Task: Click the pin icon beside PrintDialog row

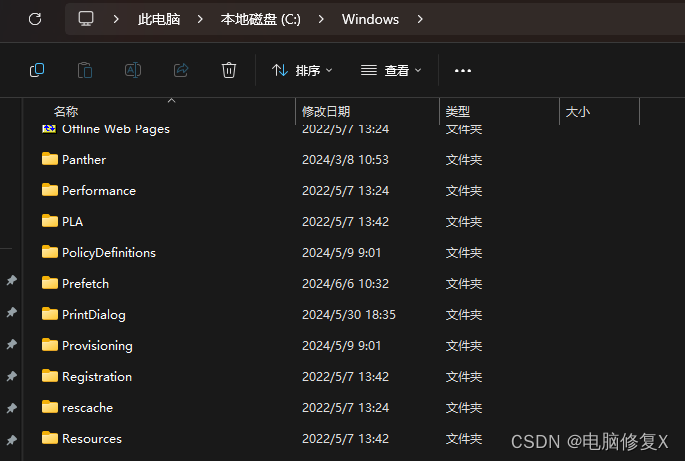Action: 12,312
